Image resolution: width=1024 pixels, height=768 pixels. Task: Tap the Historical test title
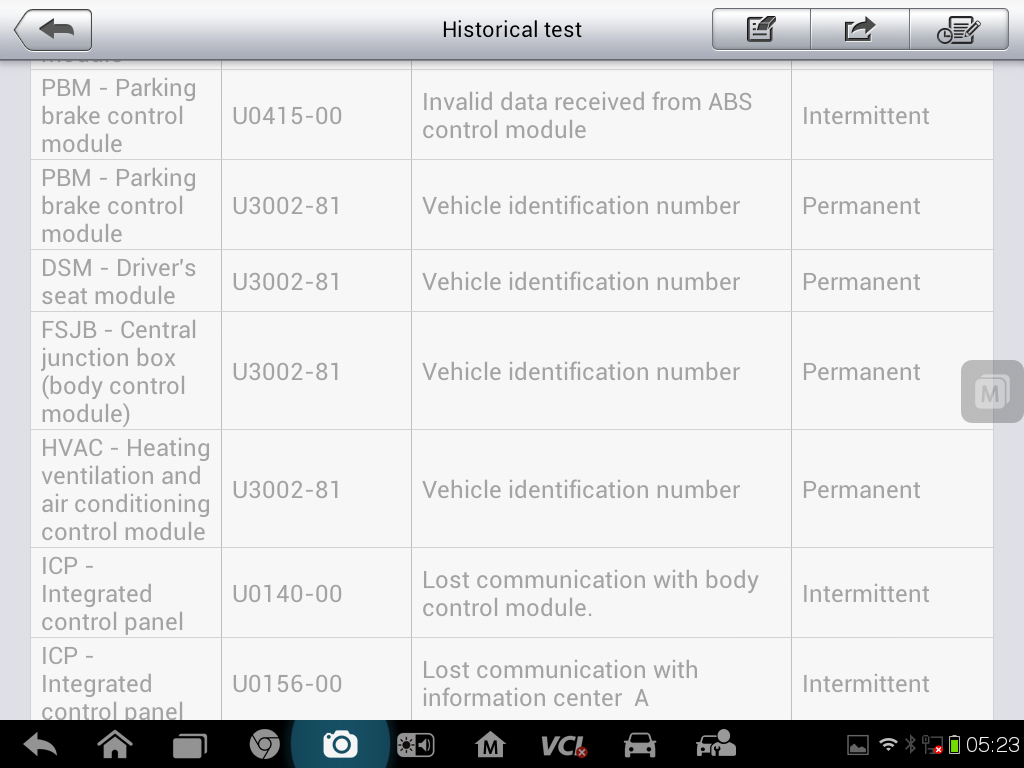coord(511,29)
